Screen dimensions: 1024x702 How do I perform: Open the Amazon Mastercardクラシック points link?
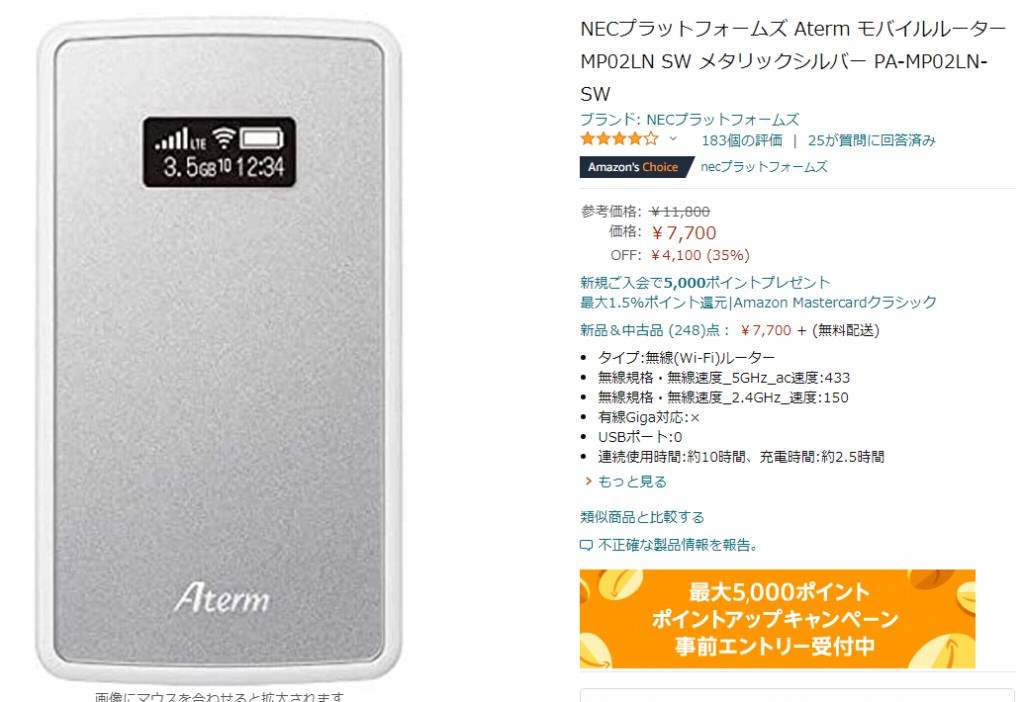[758, 302]
